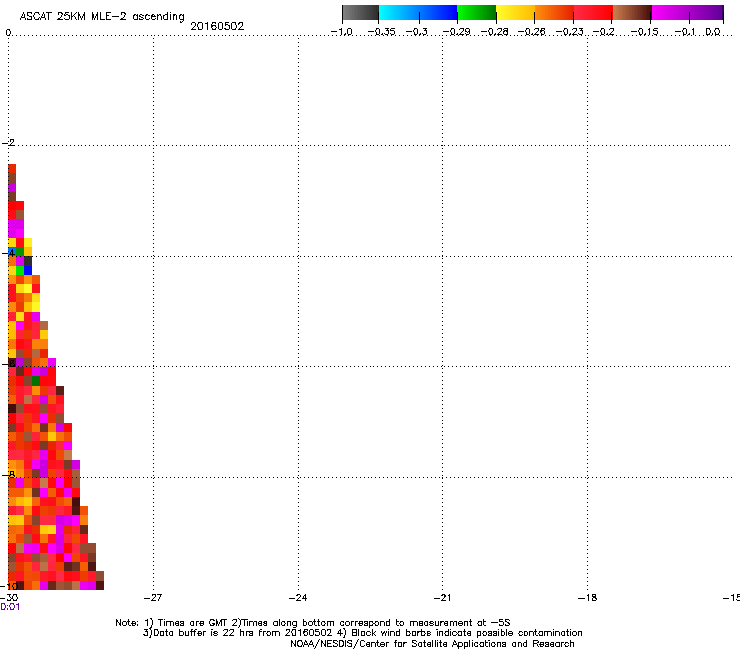This screenshot has width=740, height=650.
Task: Click the red segment of the color bar
Action: click(x=593, y=13)
